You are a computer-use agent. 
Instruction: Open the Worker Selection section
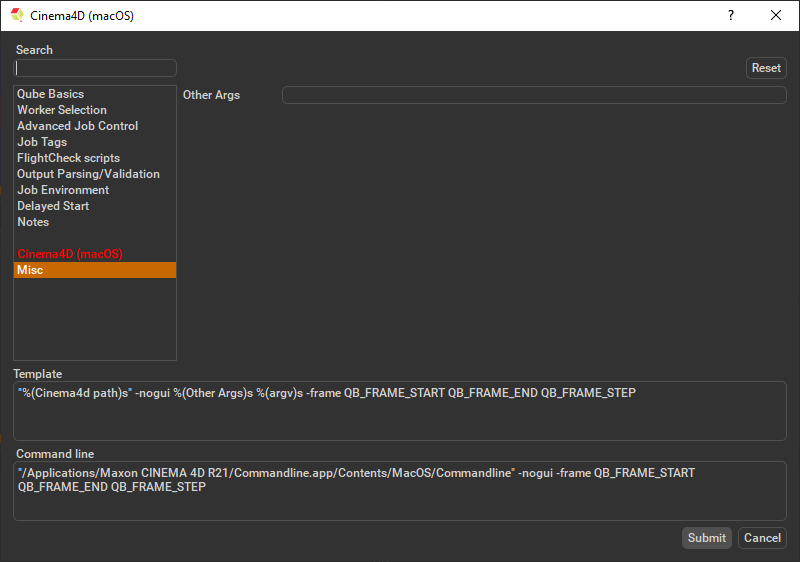point(61,110)
